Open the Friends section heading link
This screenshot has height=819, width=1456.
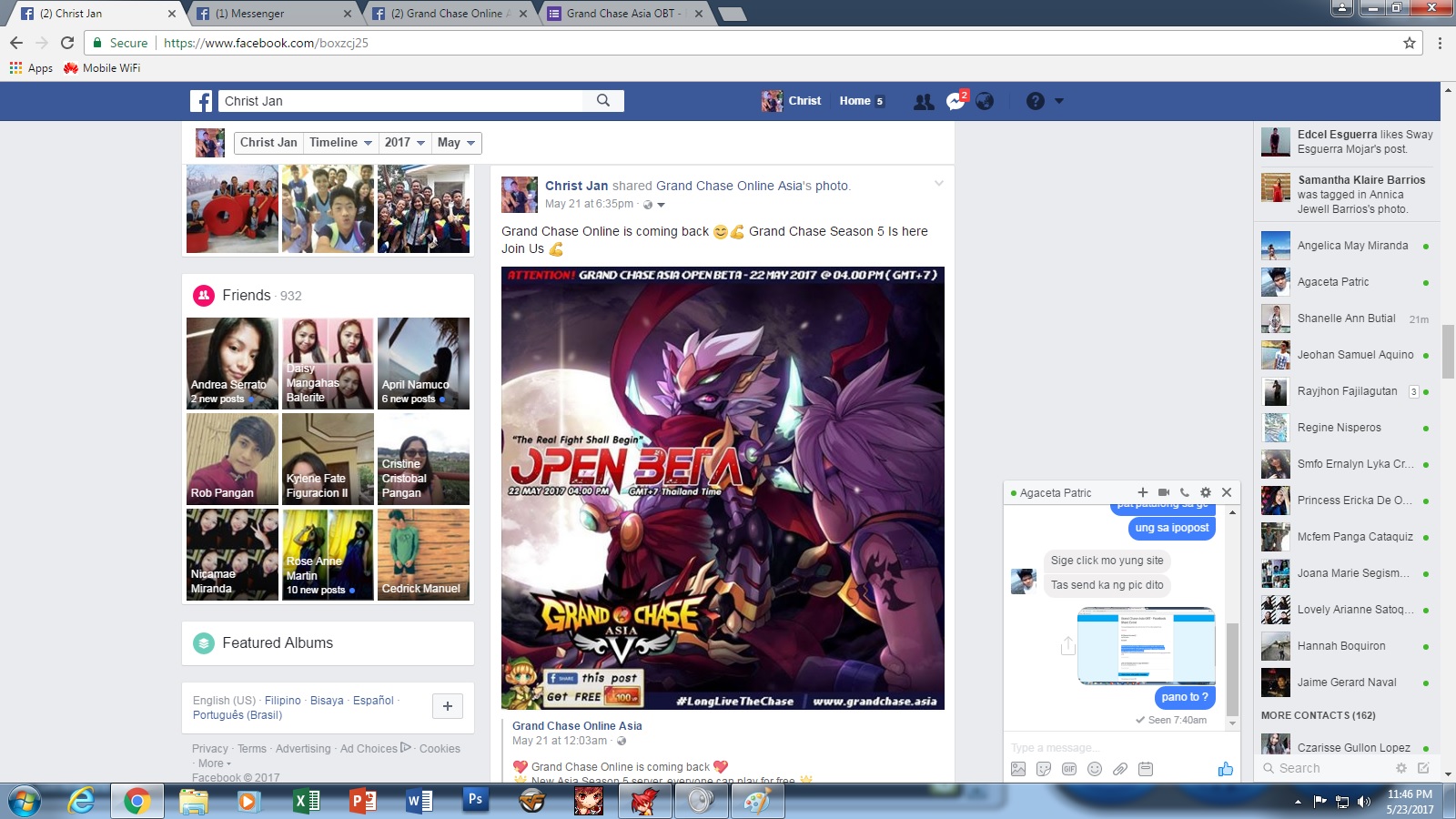click(x=247, y=296)
